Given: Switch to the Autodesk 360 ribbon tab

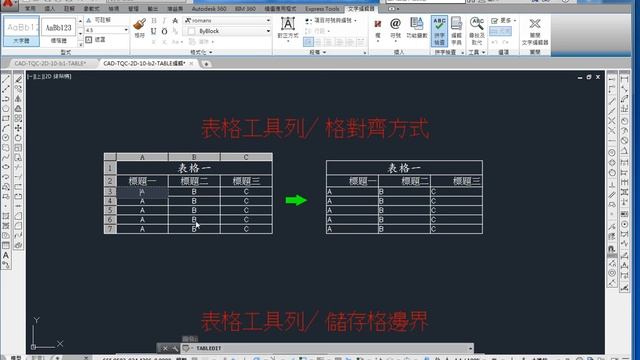Looking at the screenshot, I should (x=209, y=9).
